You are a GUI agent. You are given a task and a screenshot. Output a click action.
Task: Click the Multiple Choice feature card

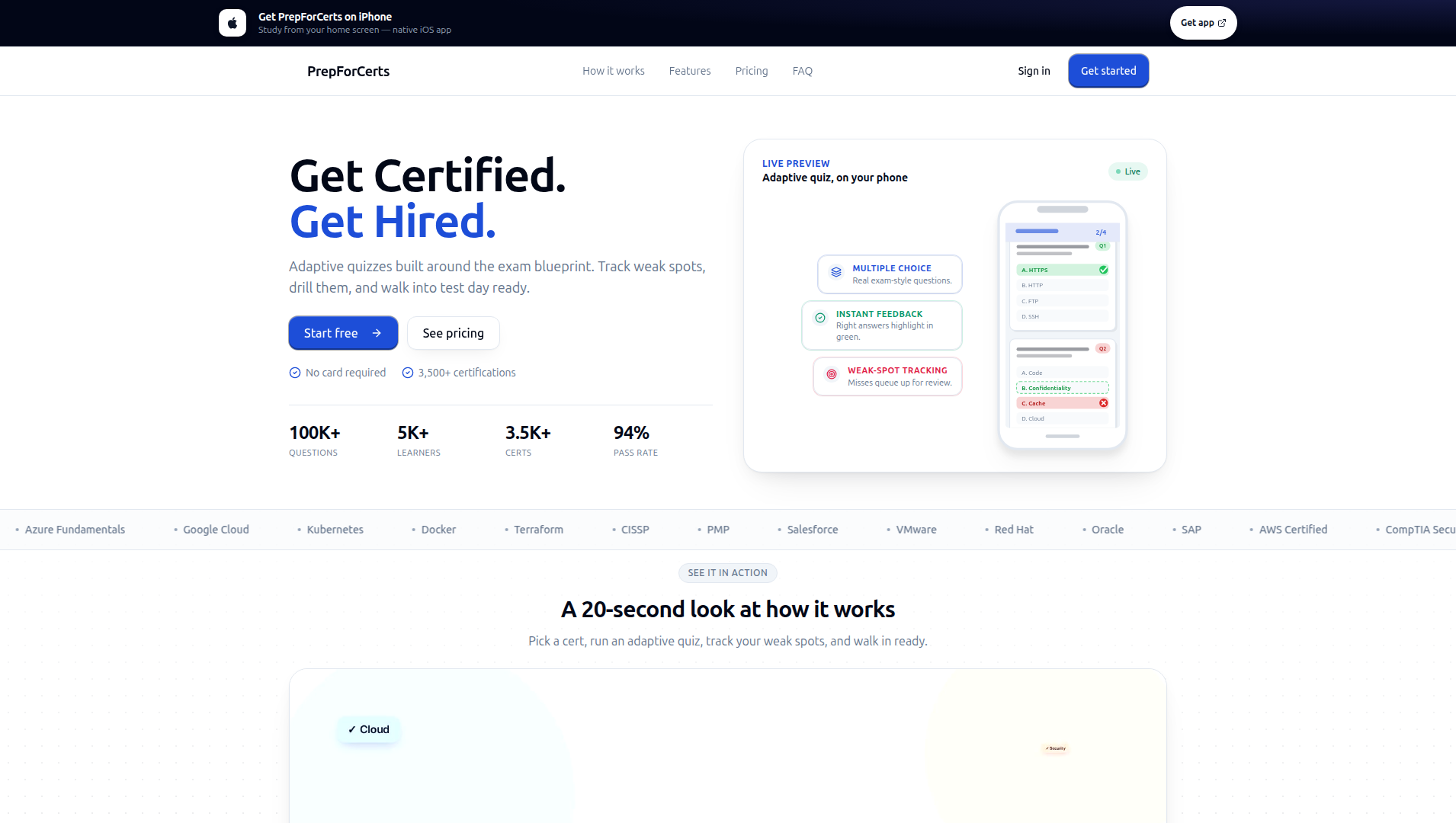click(890, 274)
